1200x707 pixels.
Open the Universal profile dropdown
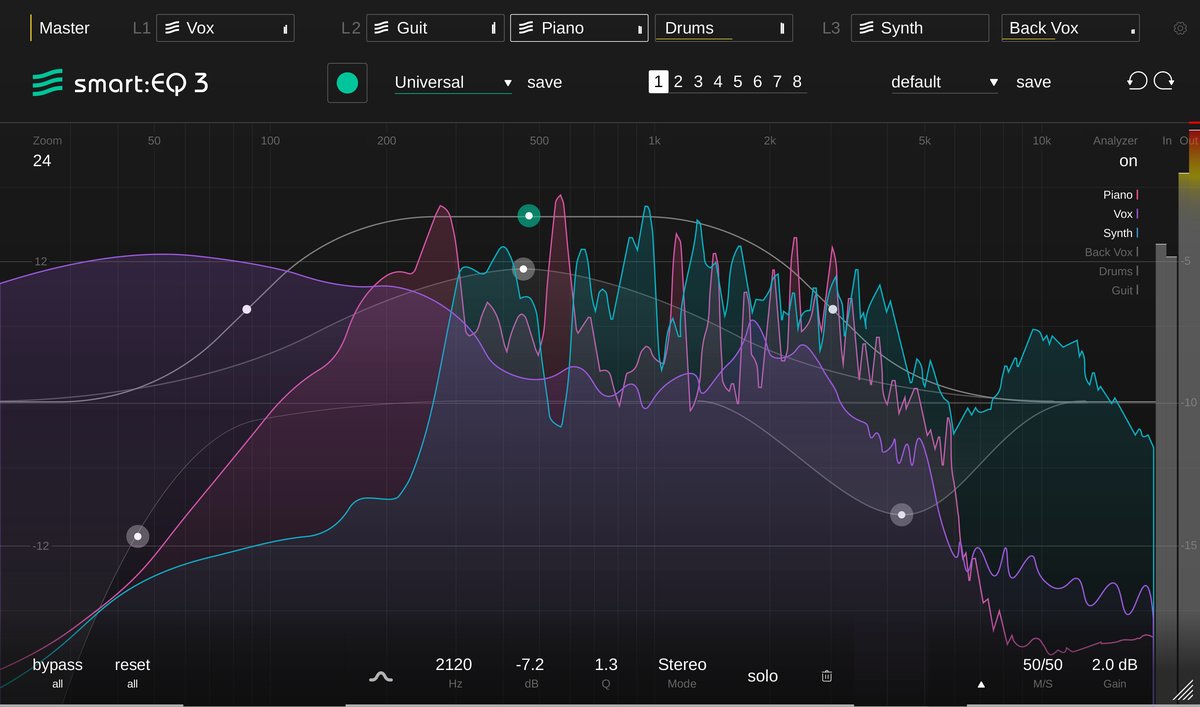pyautogui.click(x=453, y=82)
